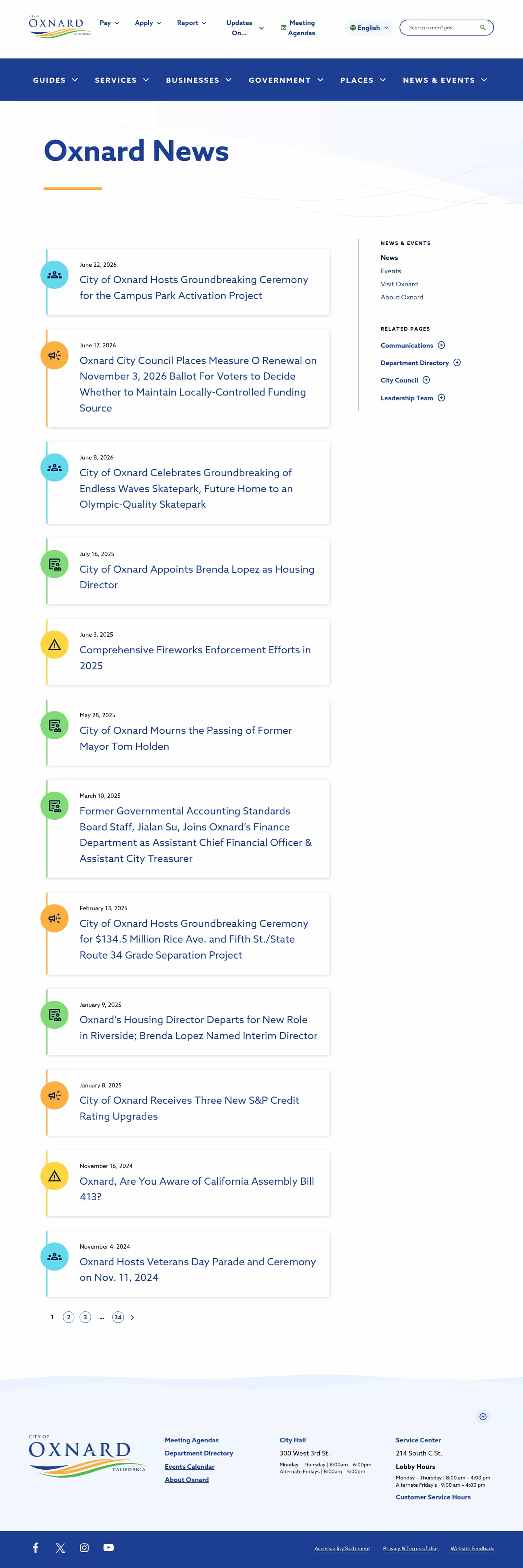The height and width of the screenshot is (1568, 523).
Task: Open the Places navigation menu
Action: point(363,80)
